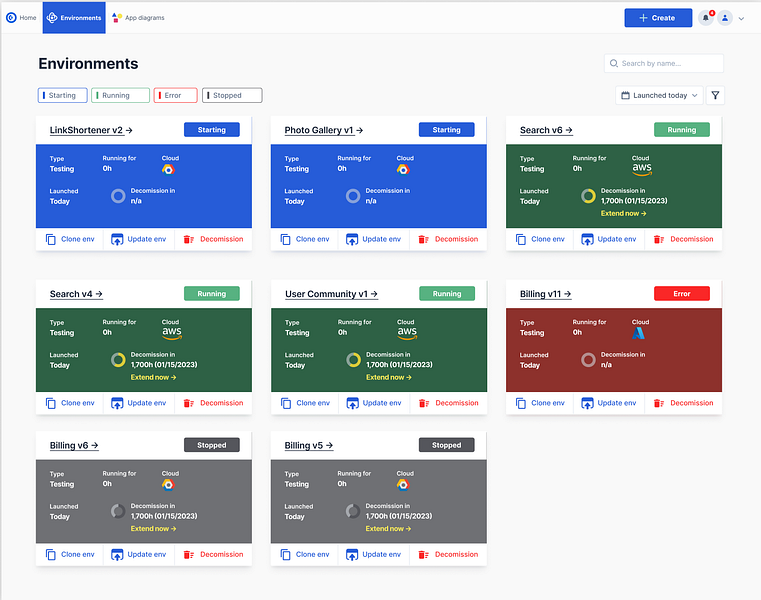Open the Billing v6 environment link

coord(74,445)
